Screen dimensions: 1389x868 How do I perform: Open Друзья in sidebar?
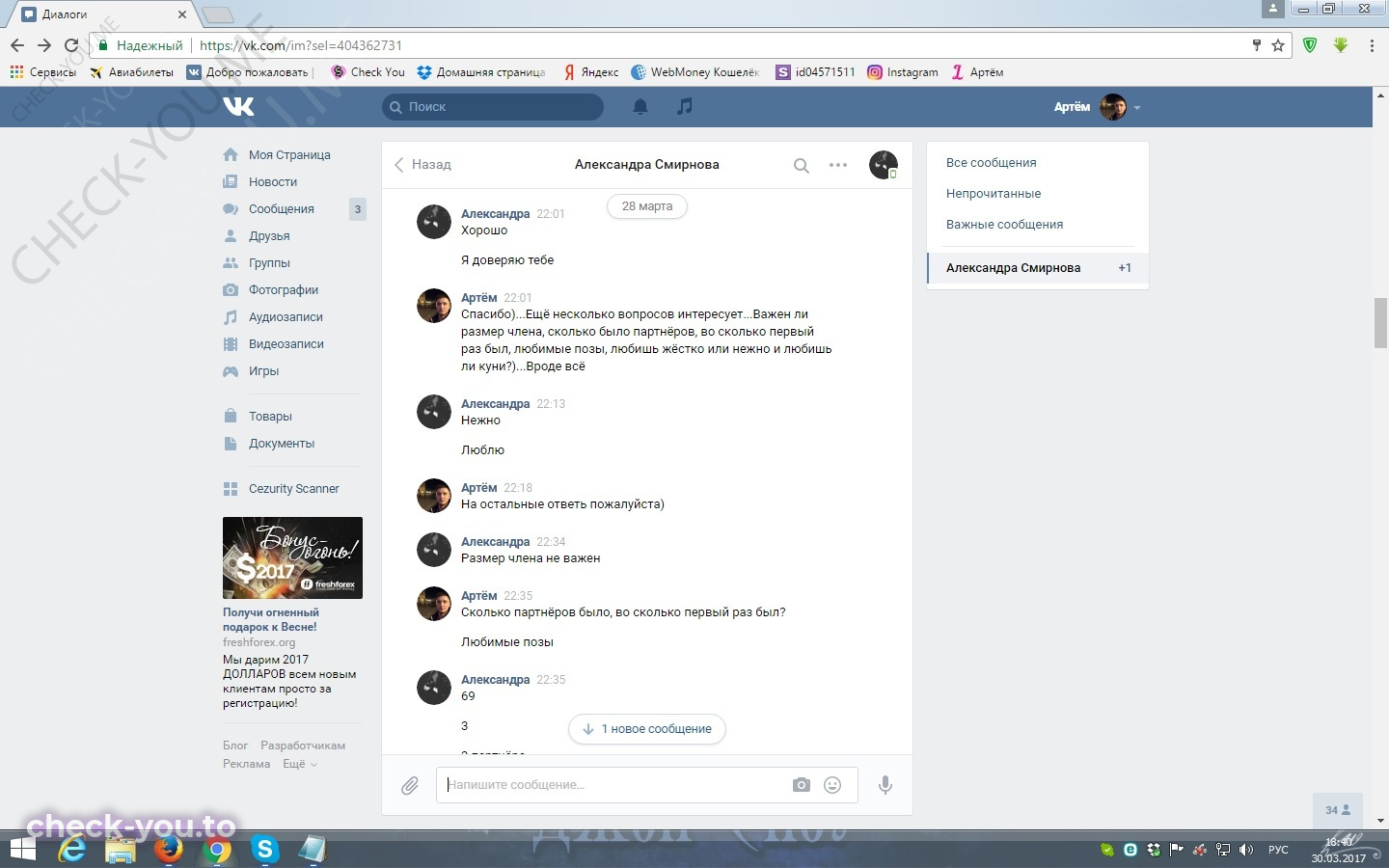[x=269, y=236]
